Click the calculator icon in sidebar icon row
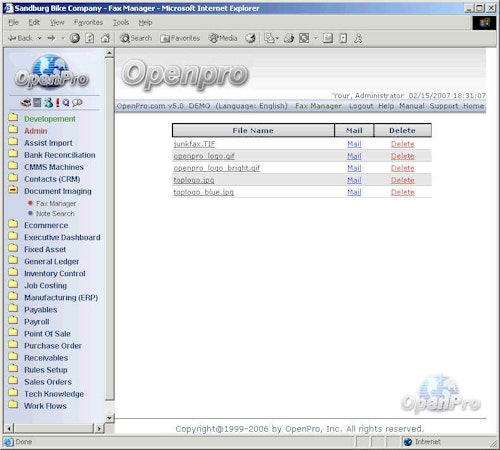Image resolution: width=500 pixels, height=450 pixels. (37, 103)
